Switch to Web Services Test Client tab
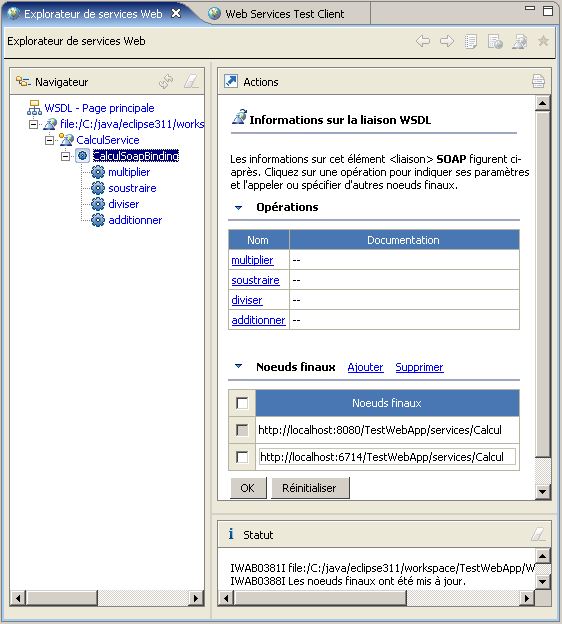Viewport: 562px width, 624px height. [285, 14]
